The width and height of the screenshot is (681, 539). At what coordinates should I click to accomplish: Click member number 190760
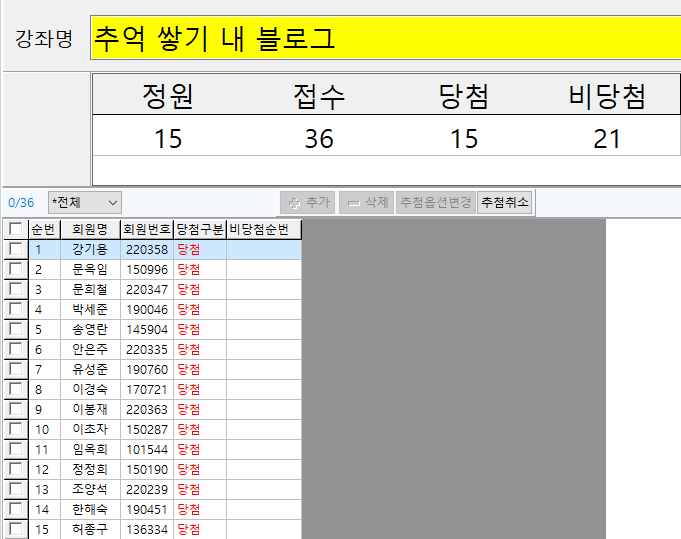pos(147,370)
